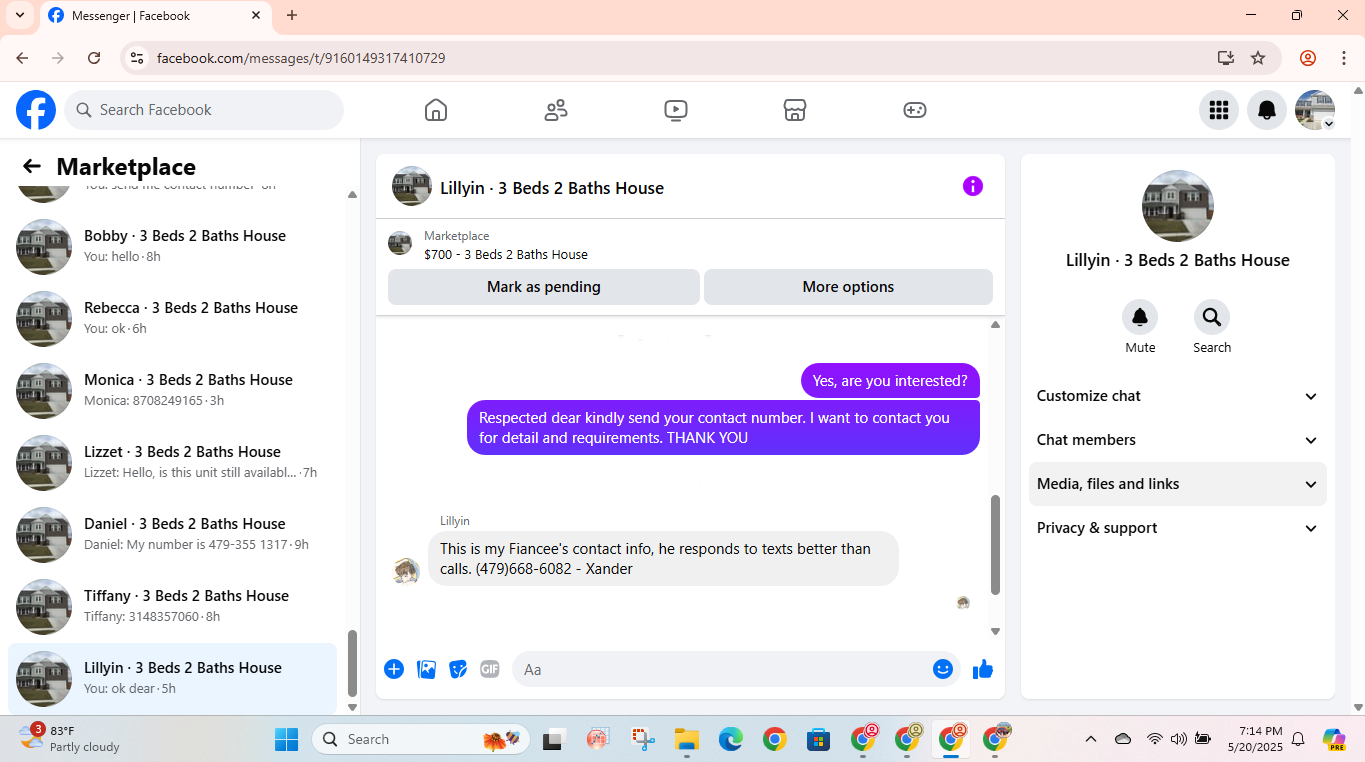Screen dimensions: 1365x762
Task: Switch to the Messenger | Facebook browser tab
Action: pyautogui.click(x=155, y=16)
